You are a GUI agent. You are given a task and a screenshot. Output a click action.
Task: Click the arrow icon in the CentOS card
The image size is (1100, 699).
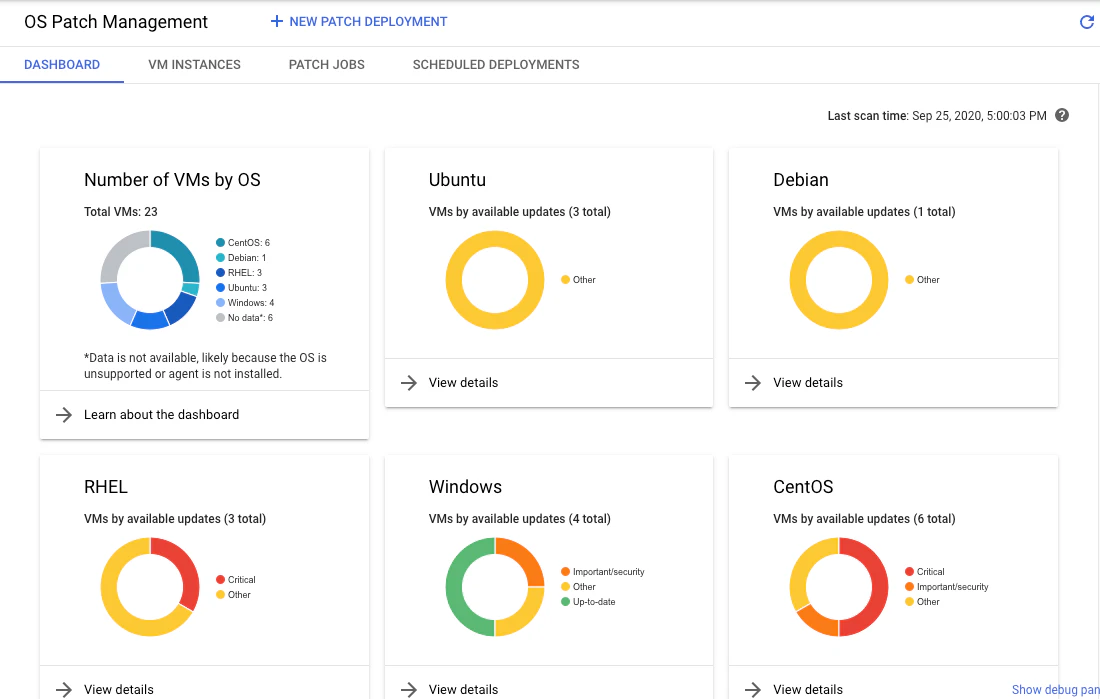click(x=753, y=690)
